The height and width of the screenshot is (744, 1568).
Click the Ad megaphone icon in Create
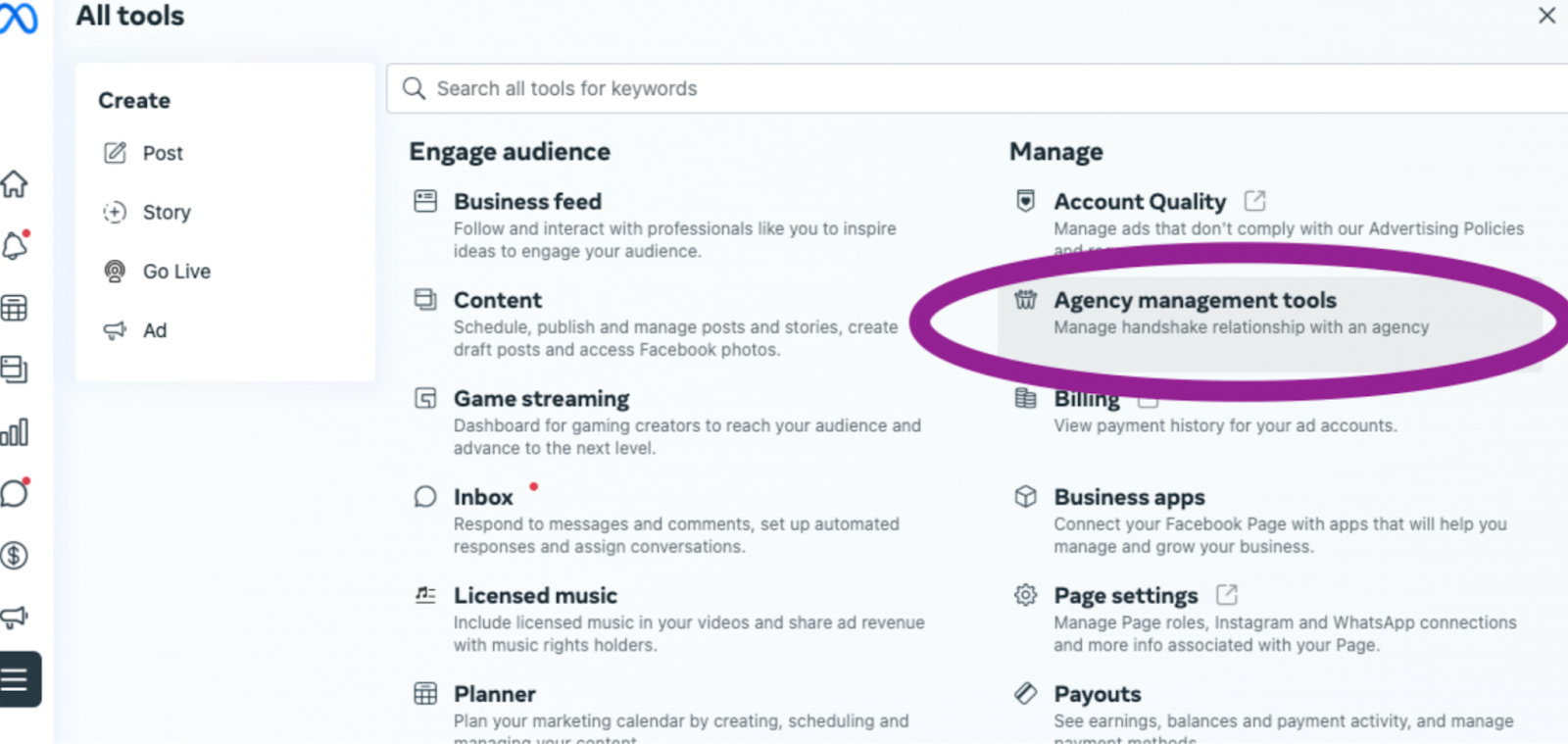click(x=115, y=330)
